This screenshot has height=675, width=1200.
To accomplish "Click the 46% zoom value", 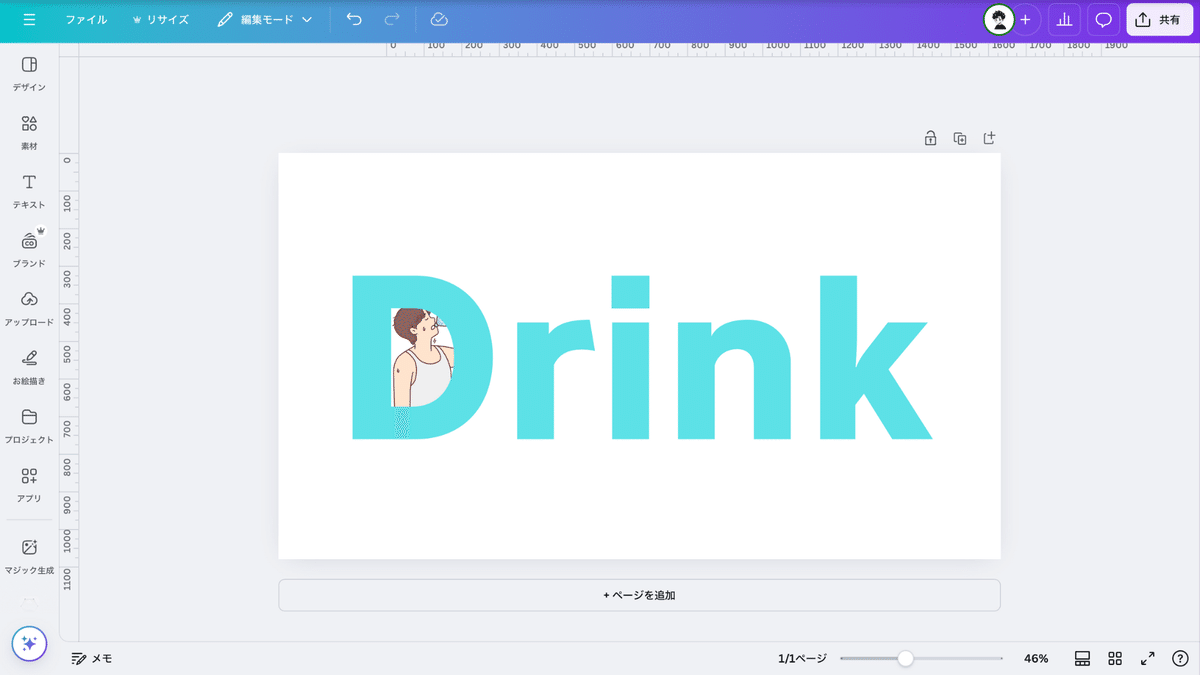I will click(1036, 658).
